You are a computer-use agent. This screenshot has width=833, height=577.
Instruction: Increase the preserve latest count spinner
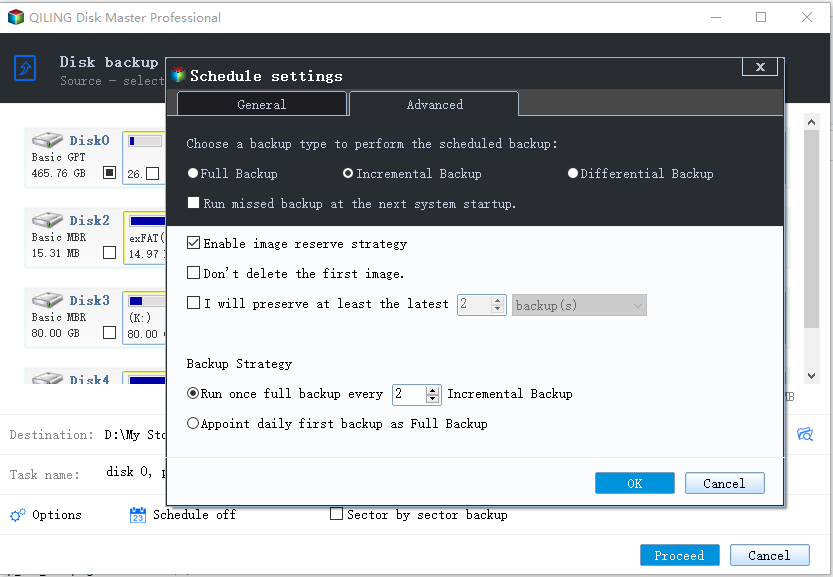[x=498, y=300]
